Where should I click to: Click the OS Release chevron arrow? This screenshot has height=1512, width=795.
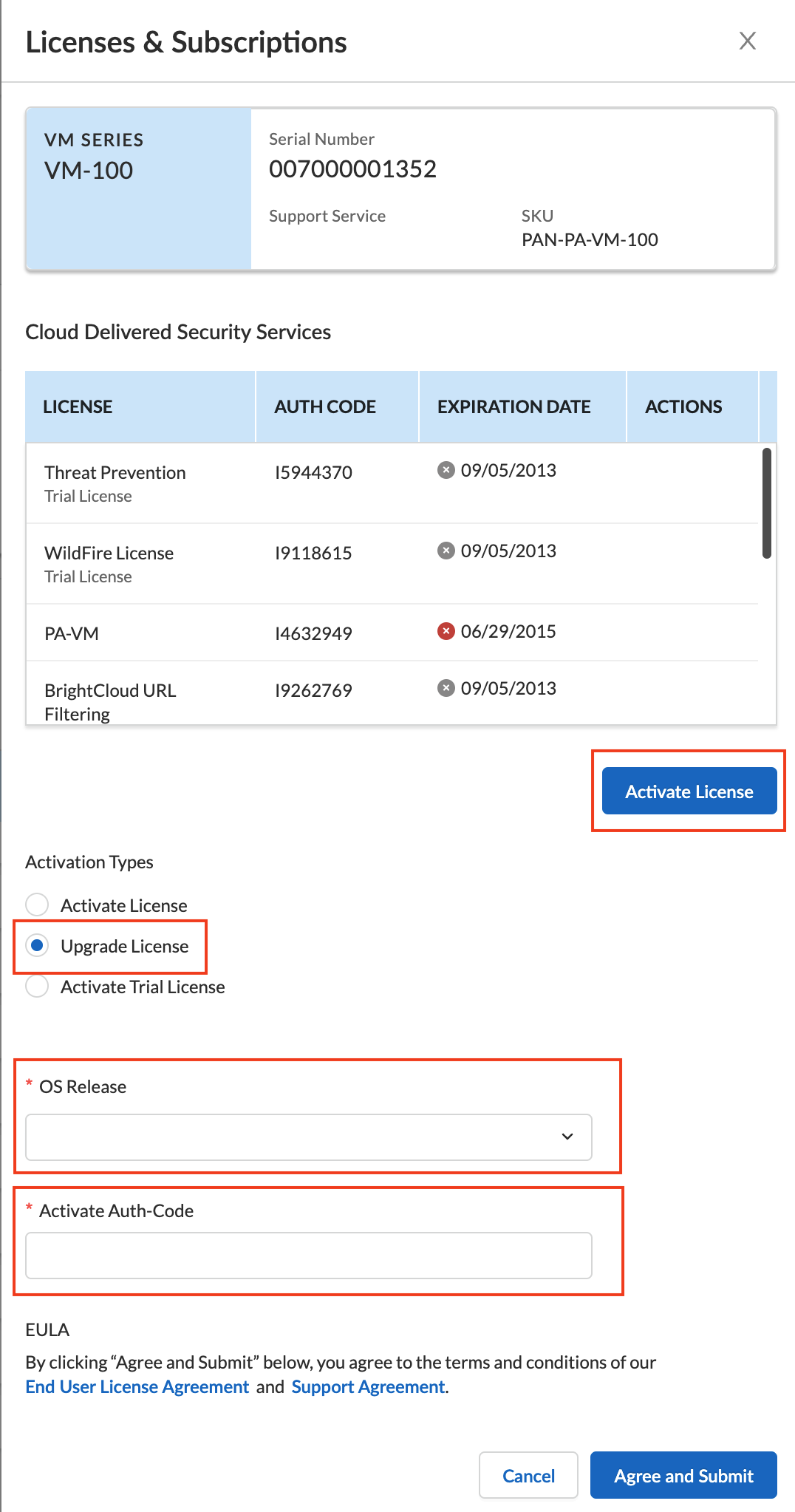(567, 1137)
